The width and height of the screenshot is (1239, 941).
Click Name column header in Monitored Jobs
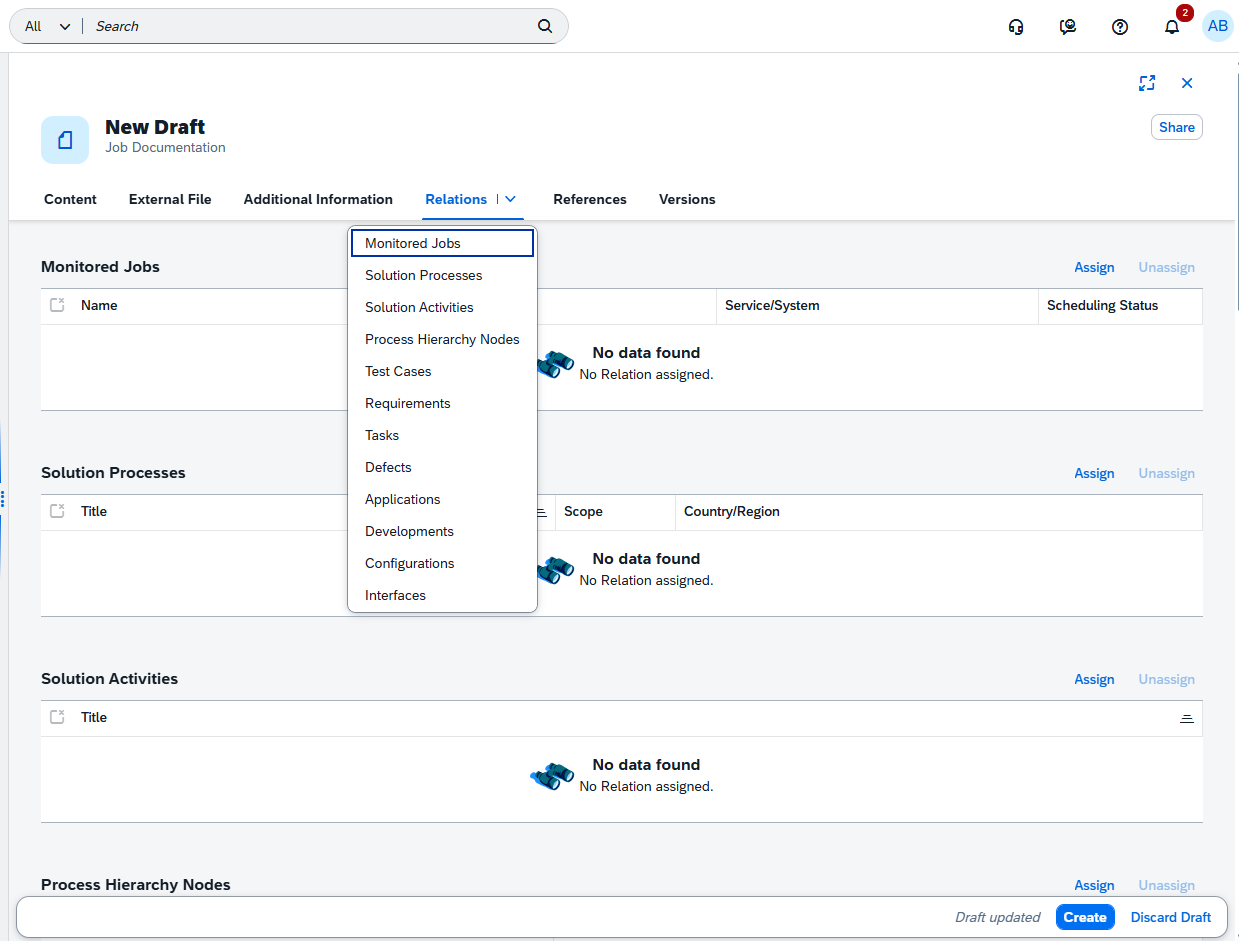pyautogui.click(x=99, y=305)
